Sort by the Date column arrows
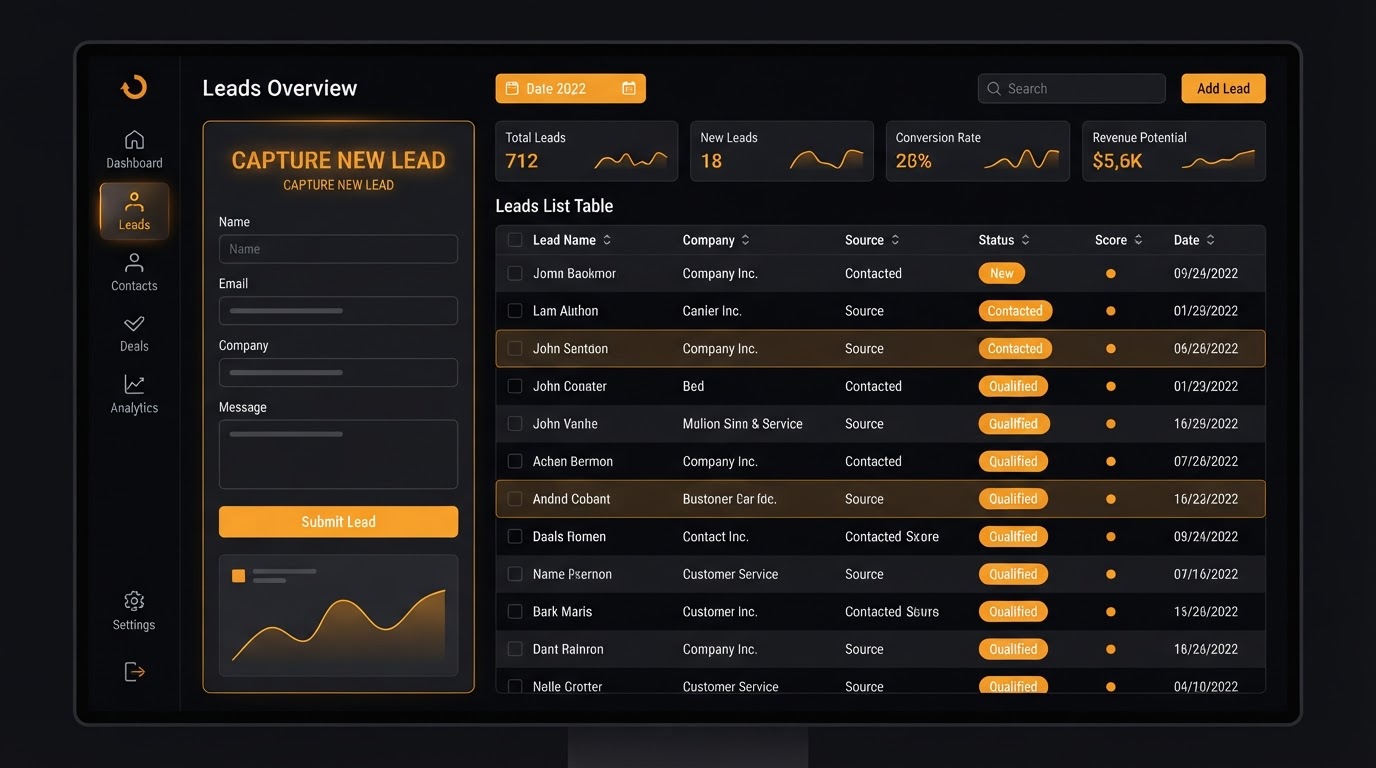Viewport: 1376px width, 768px height. click(x=1211, y=240)
